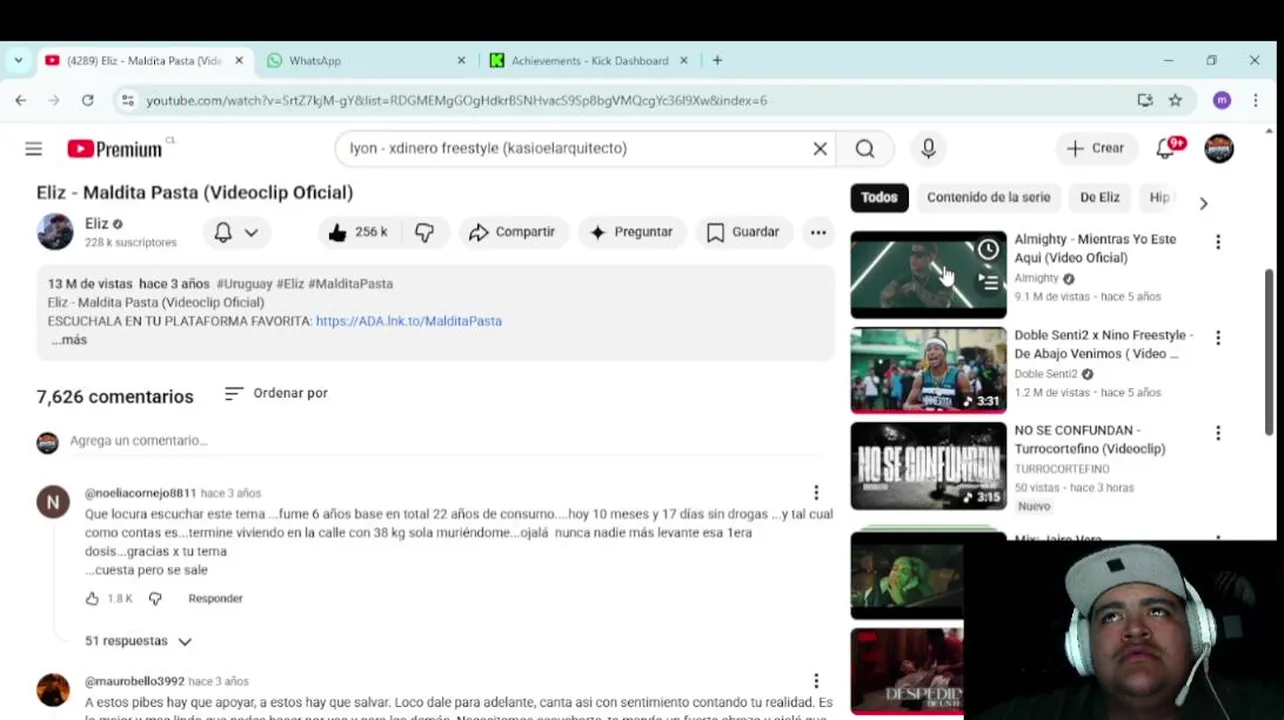Expand description with ...más
The height and width of the screenshot is (720, 1284).
69,340
